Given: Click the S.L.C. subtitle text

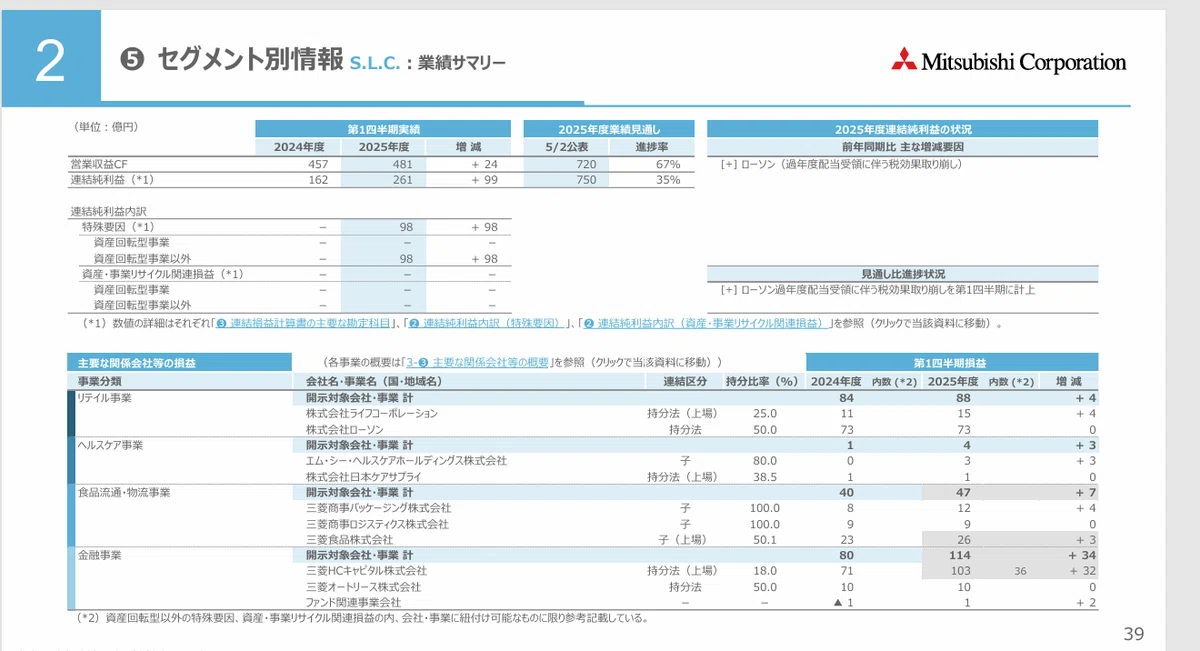Looking at the screenshot, I should pyautogui.click(x=375, y=64).
